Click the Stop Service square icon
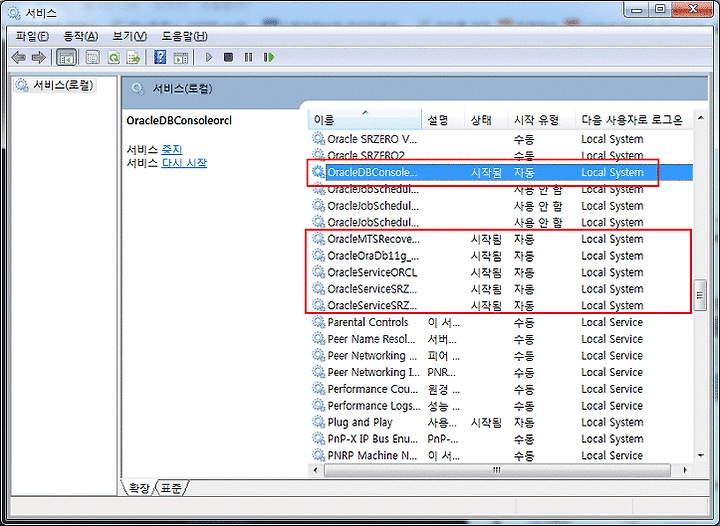The width and height of the screenshot is (720, 526). pyautogui.click(x=228, y=57)
